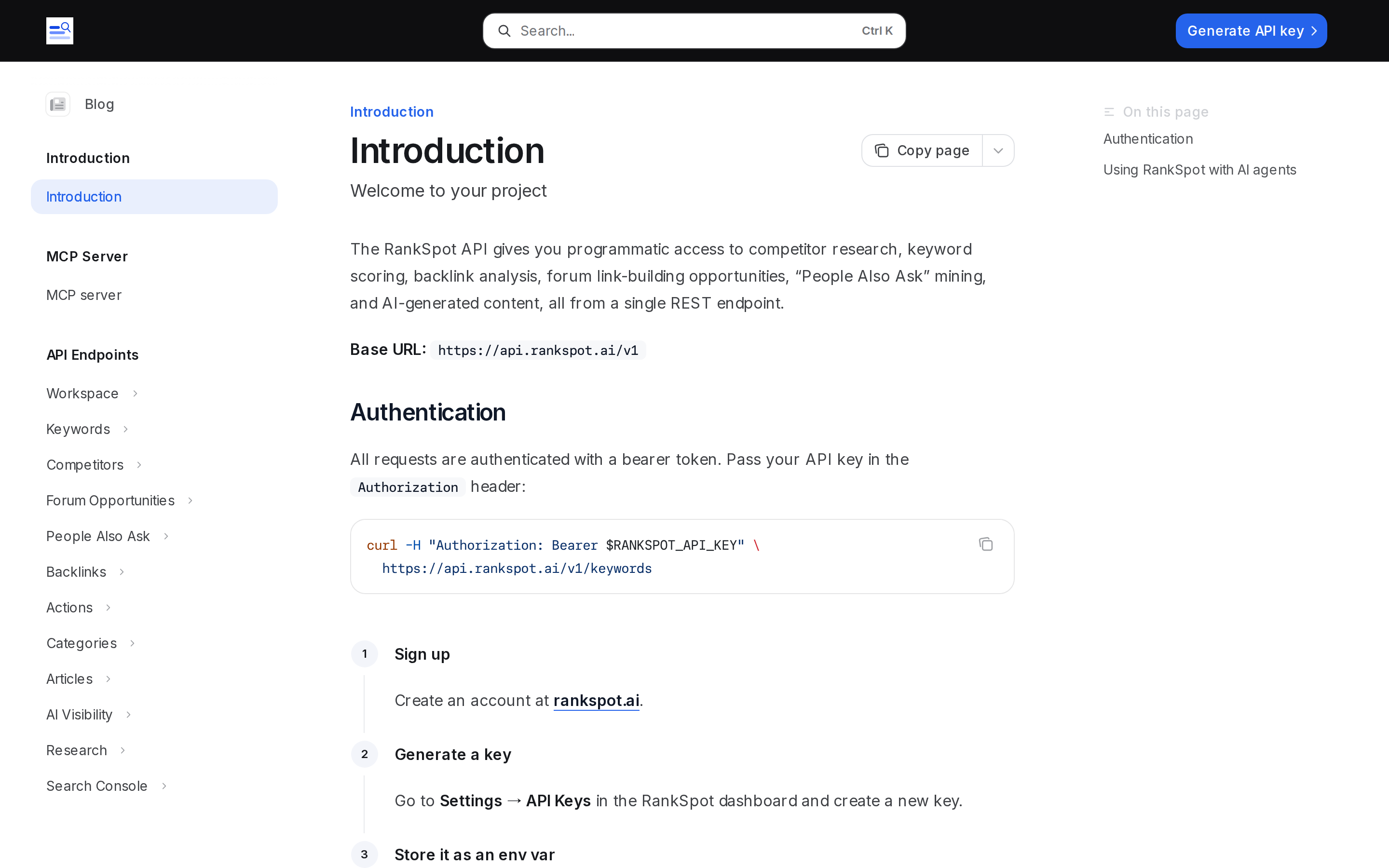Click the Sign up step title
The image size is (1389, 868).
coord(422,654)
